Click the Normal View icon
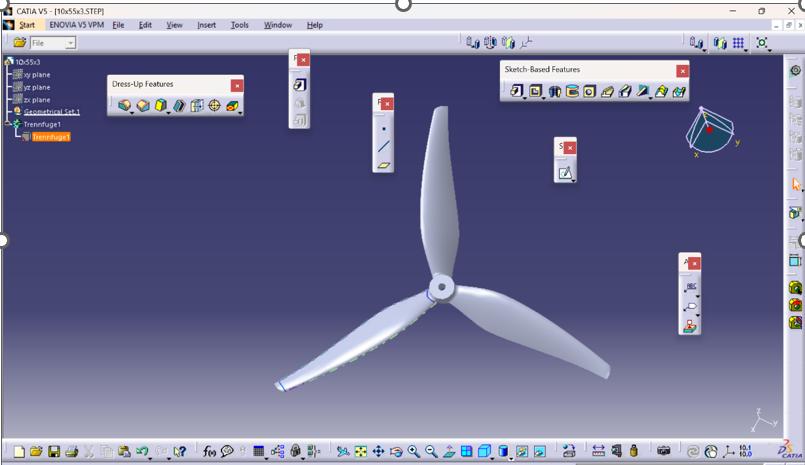 pyautogui.click(x=449, y=451)
